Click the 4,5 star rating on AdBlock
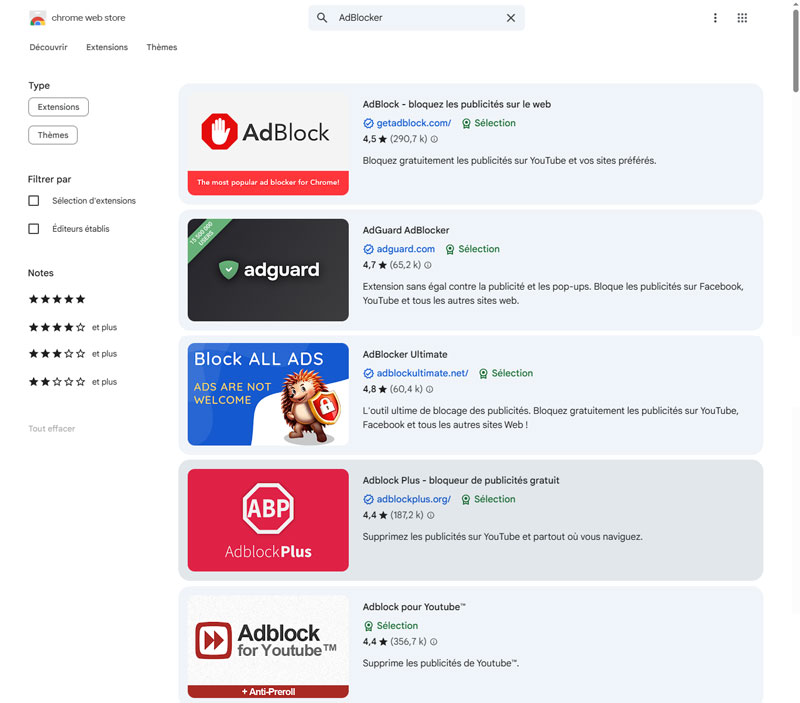This screenshot has height=703, width=800. [375, 139]
